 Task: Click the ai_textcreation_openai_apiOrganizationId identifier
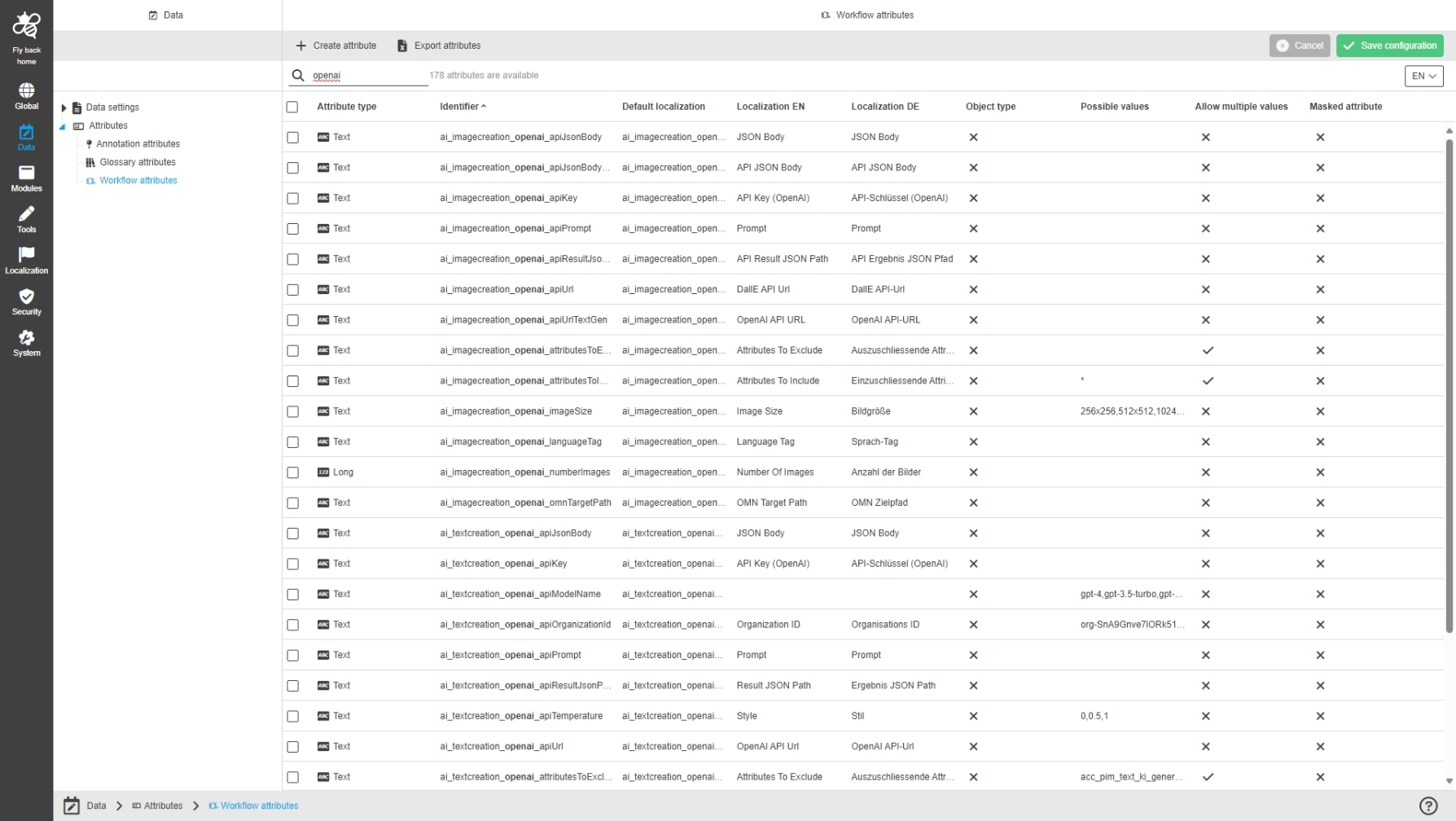(x=525, y=625)
